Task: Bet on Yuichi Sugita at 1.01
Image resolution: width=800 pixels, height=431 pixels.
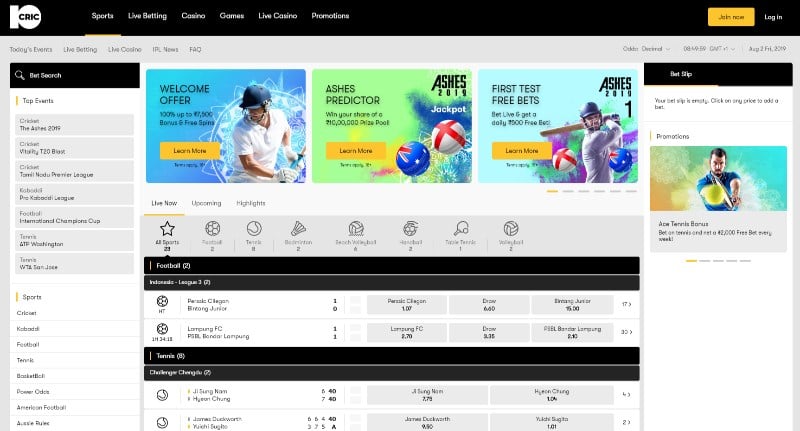Action: [x=552, y=422]
